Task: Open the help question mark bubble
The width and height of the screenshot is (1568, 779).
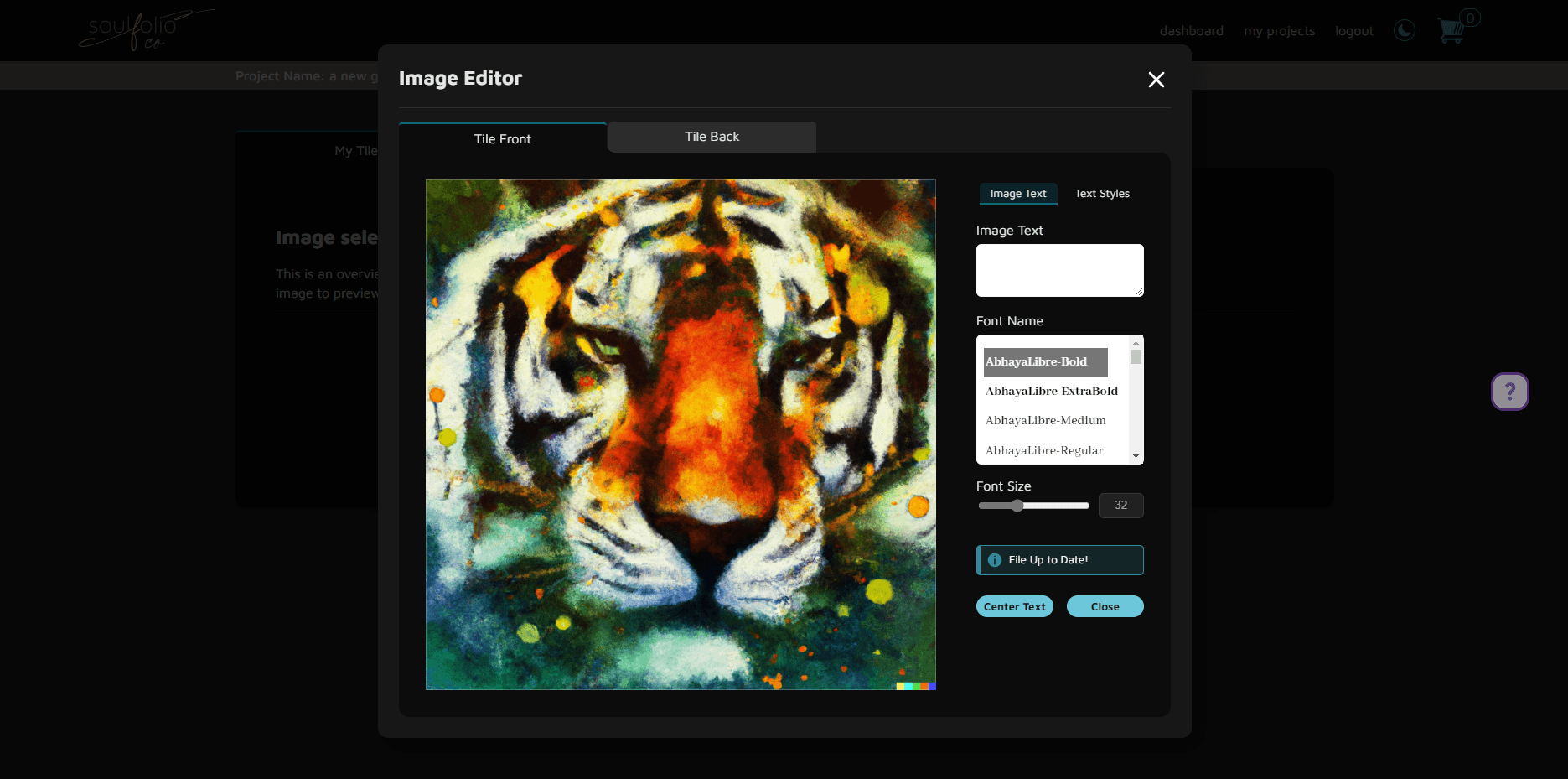Action: point(1509,391)
